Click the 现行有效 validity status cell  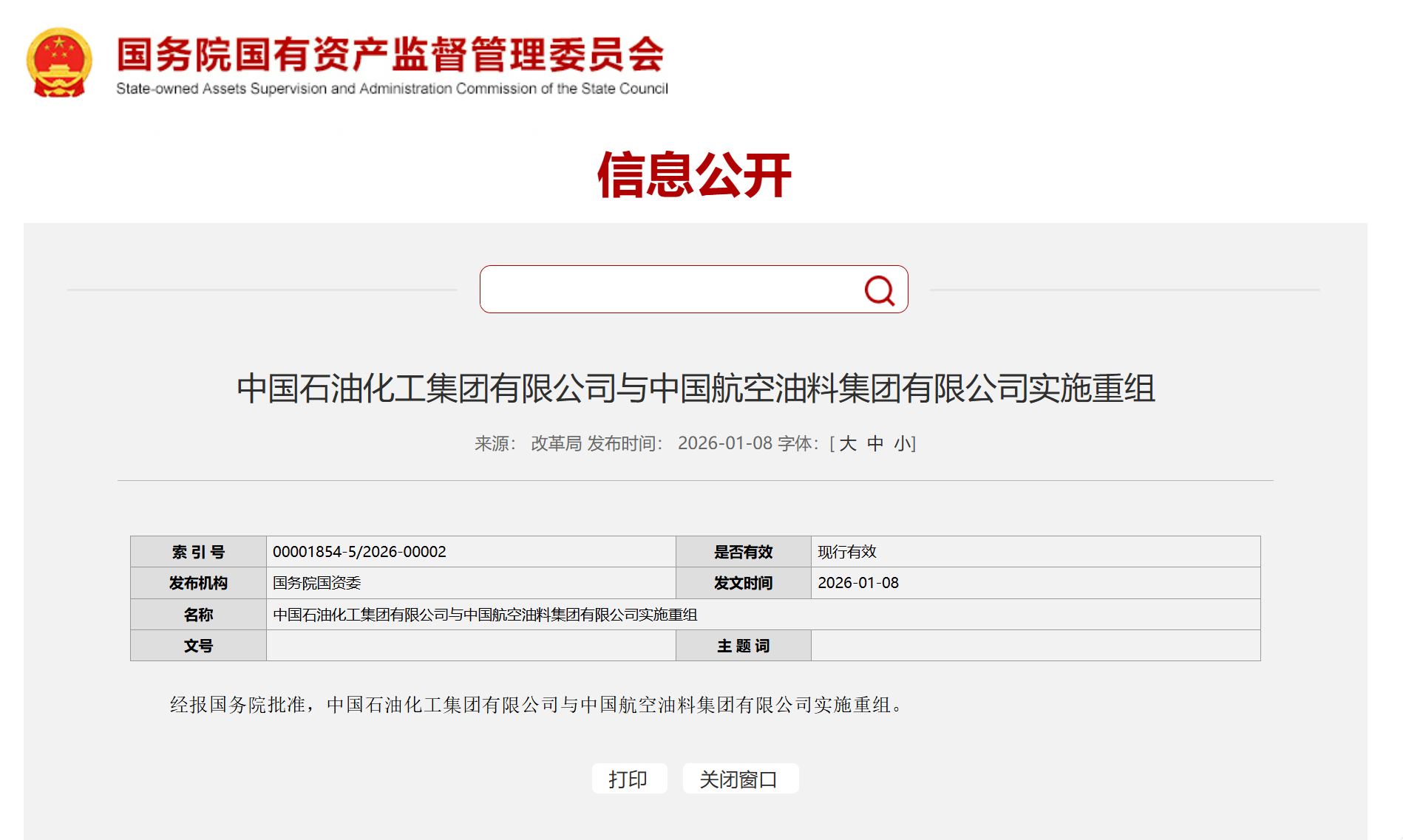(847, 552)
